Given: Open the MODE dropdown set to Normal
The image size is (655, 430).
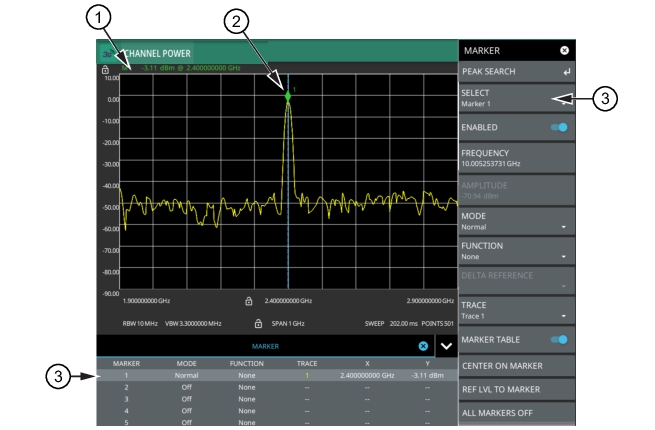Looking at the screenshot, I should pos(514,220).
